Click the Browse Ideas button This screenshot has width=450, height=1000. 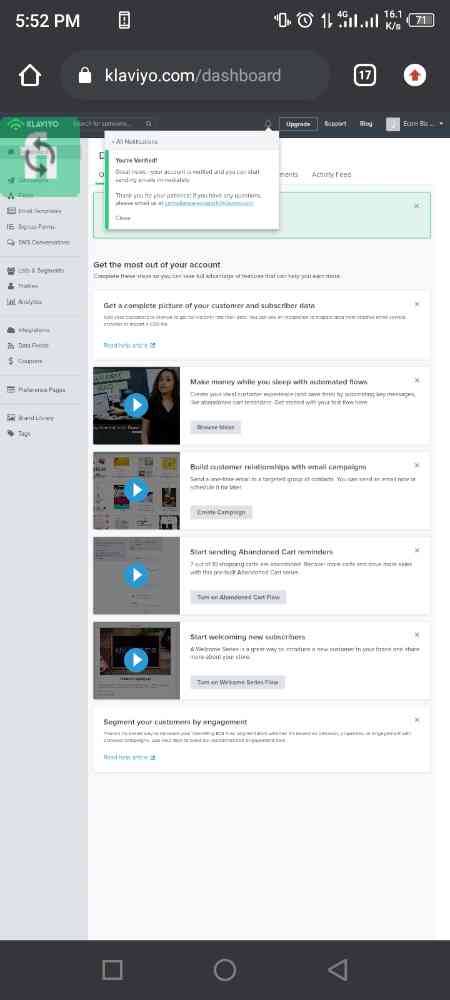215,427
